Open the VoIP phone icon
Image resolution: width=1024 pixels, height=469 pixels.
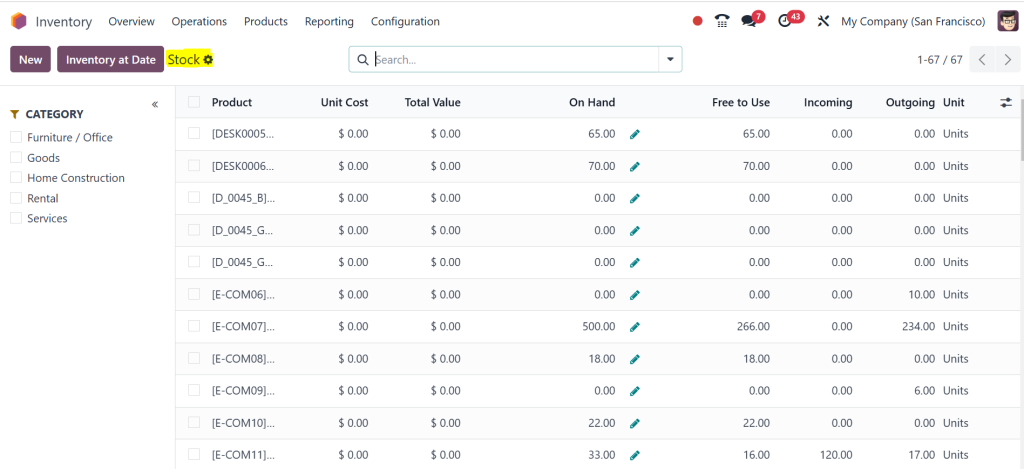click(722, 21)
